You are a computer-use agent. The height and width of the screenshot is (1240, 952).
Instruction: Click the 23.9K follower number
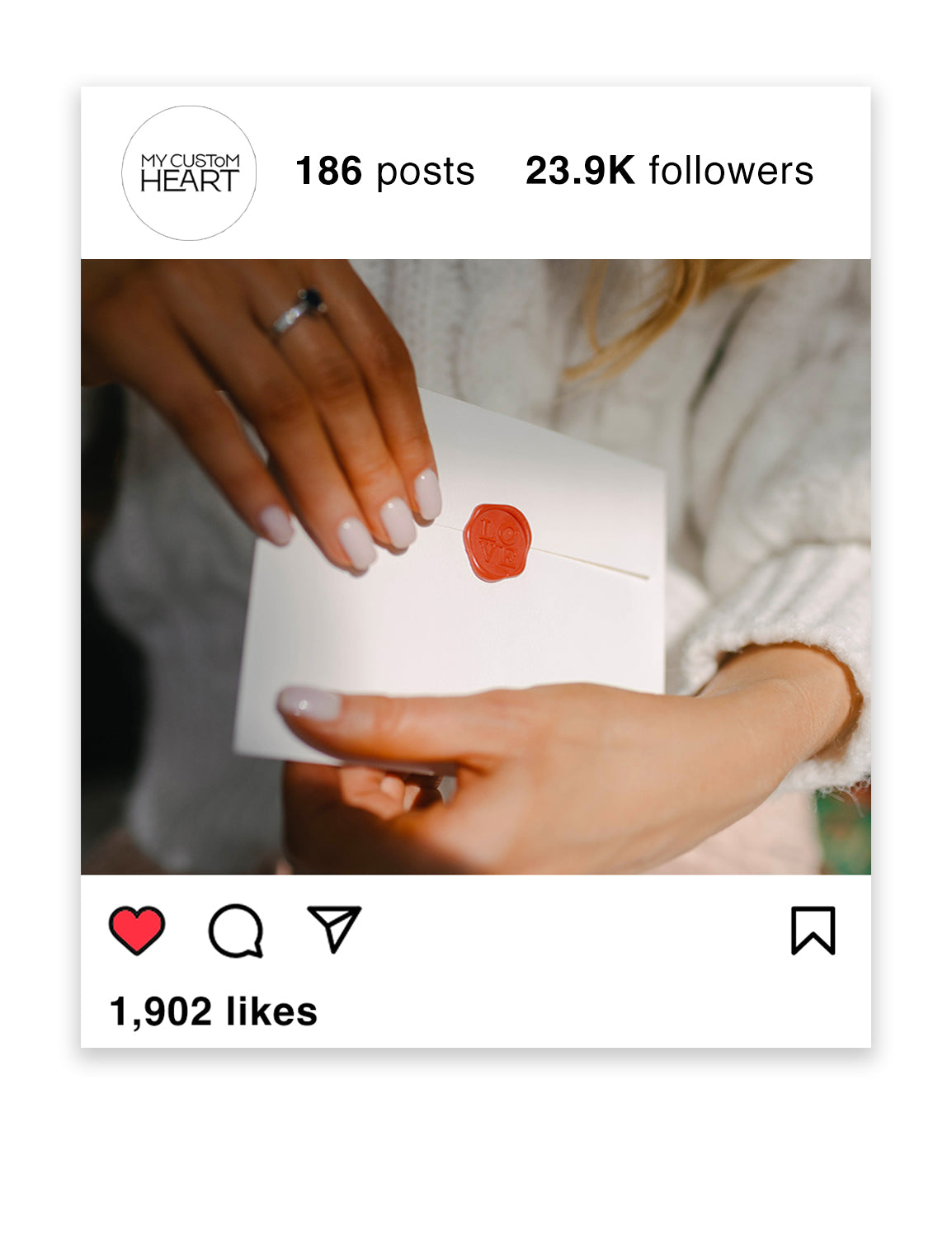(580, 171)
